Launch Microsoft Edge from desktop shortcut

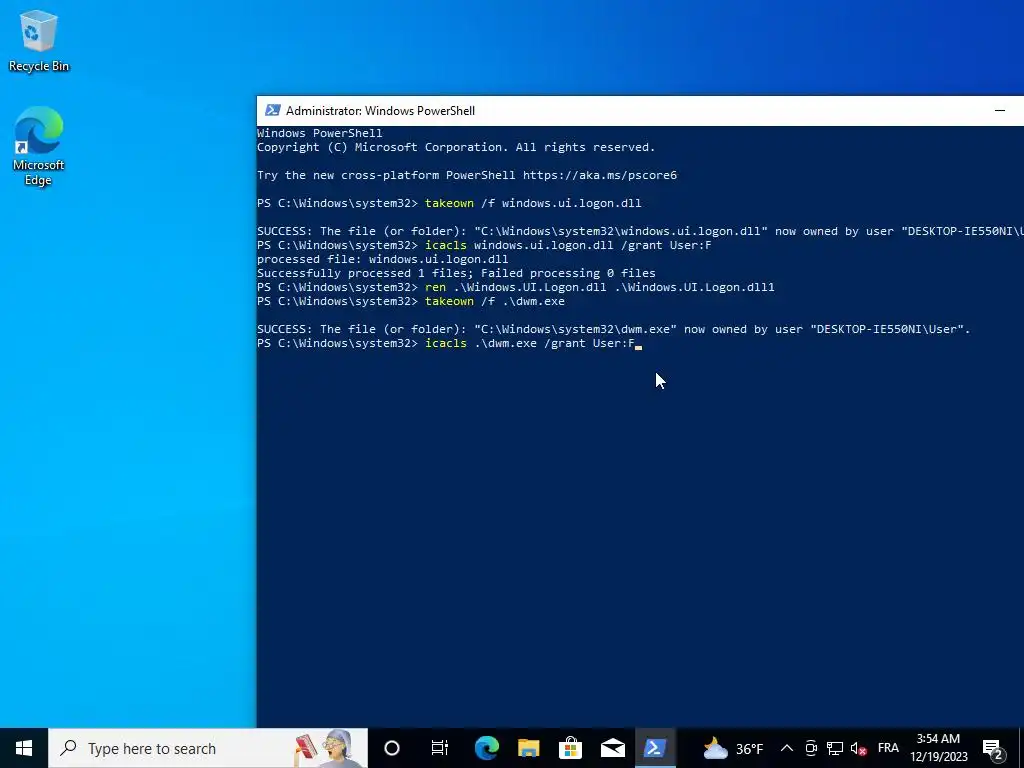point(39,146)
